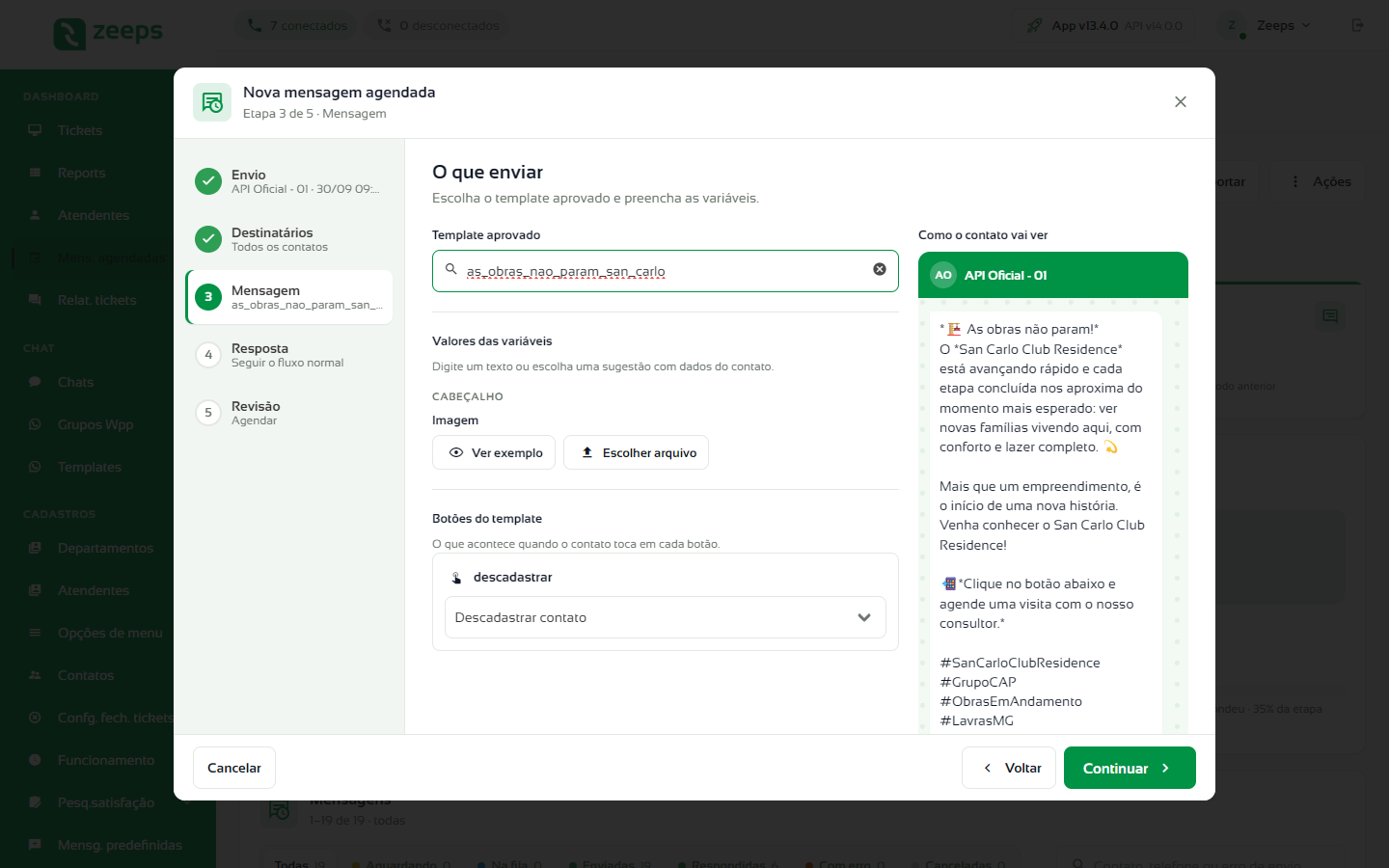The image size is (1389, 868).
Task: Open the Ver exemplo image preview
Action: [x=494, y=452]
